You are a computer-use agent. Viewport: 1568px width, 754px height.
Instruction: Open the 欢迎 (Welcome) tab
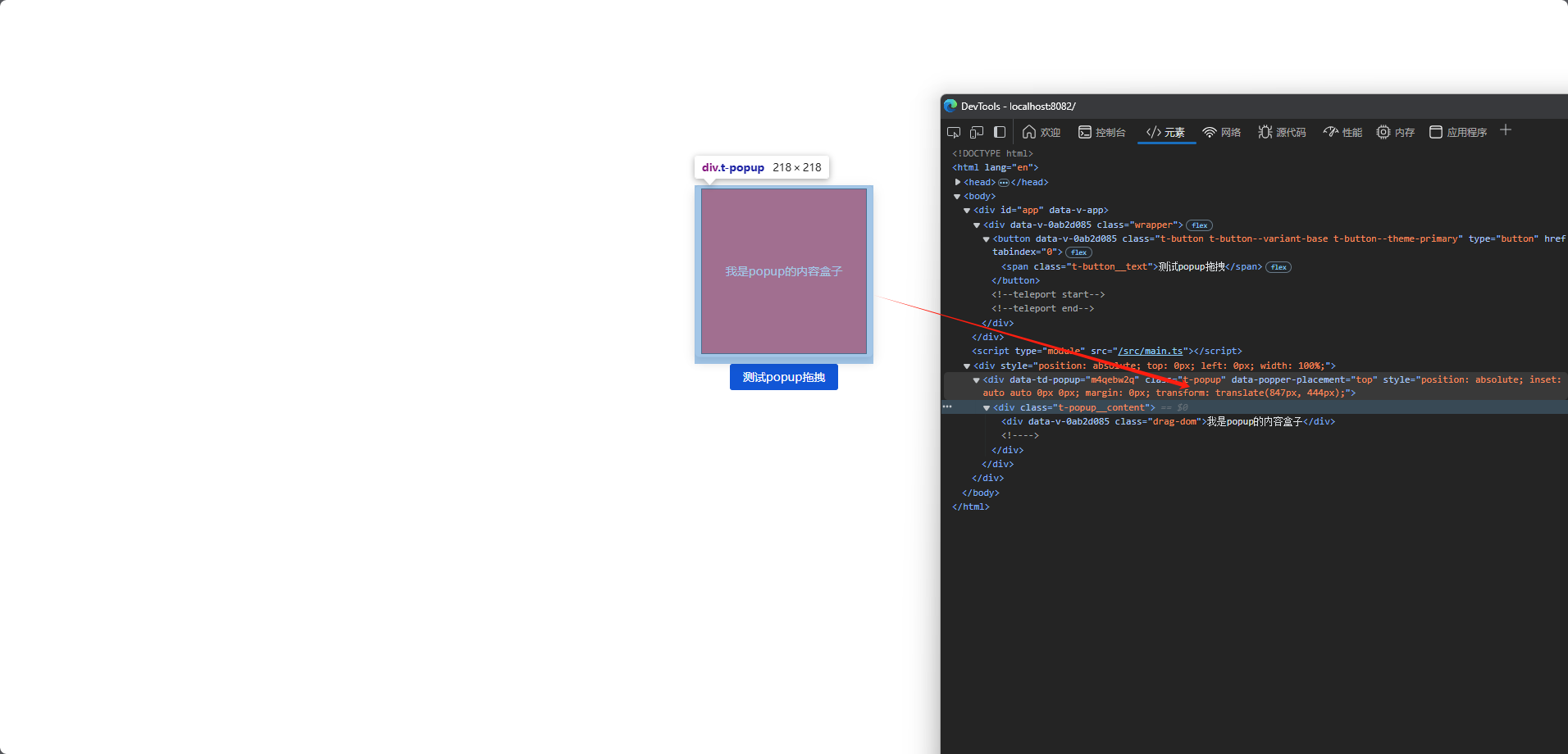pyautogui.click(x=1042, y=132)
